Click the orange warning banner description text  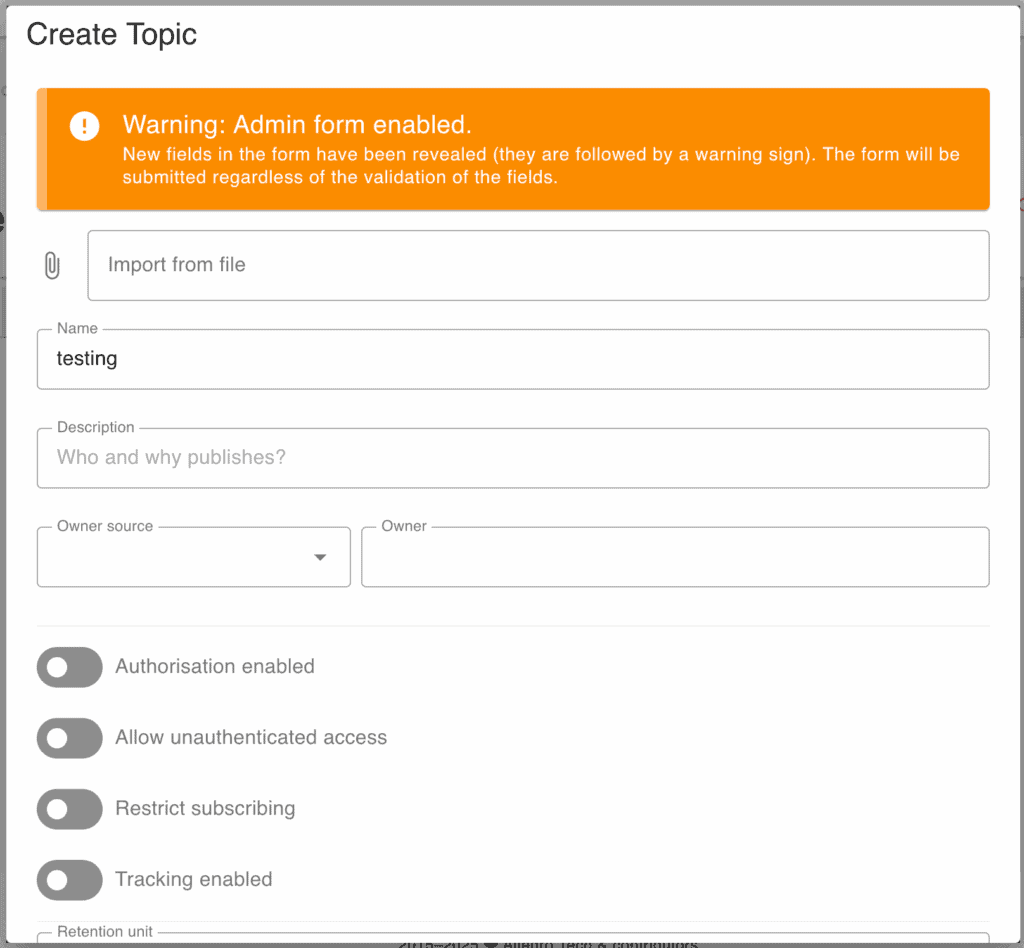pos(540,166)
